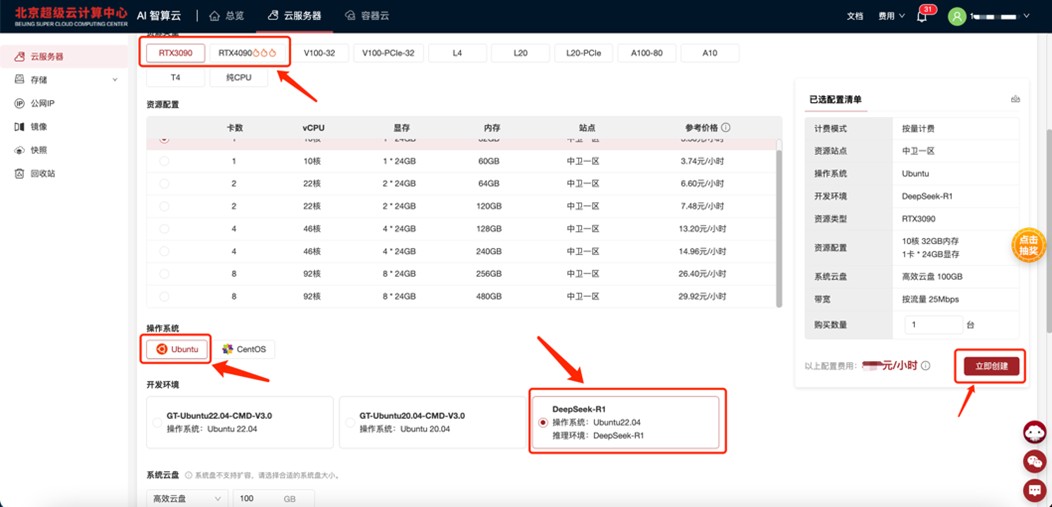Select the 26.40元/小时 configuration radio
Screen dimensions: 1052x507
[x=164, y=274]
